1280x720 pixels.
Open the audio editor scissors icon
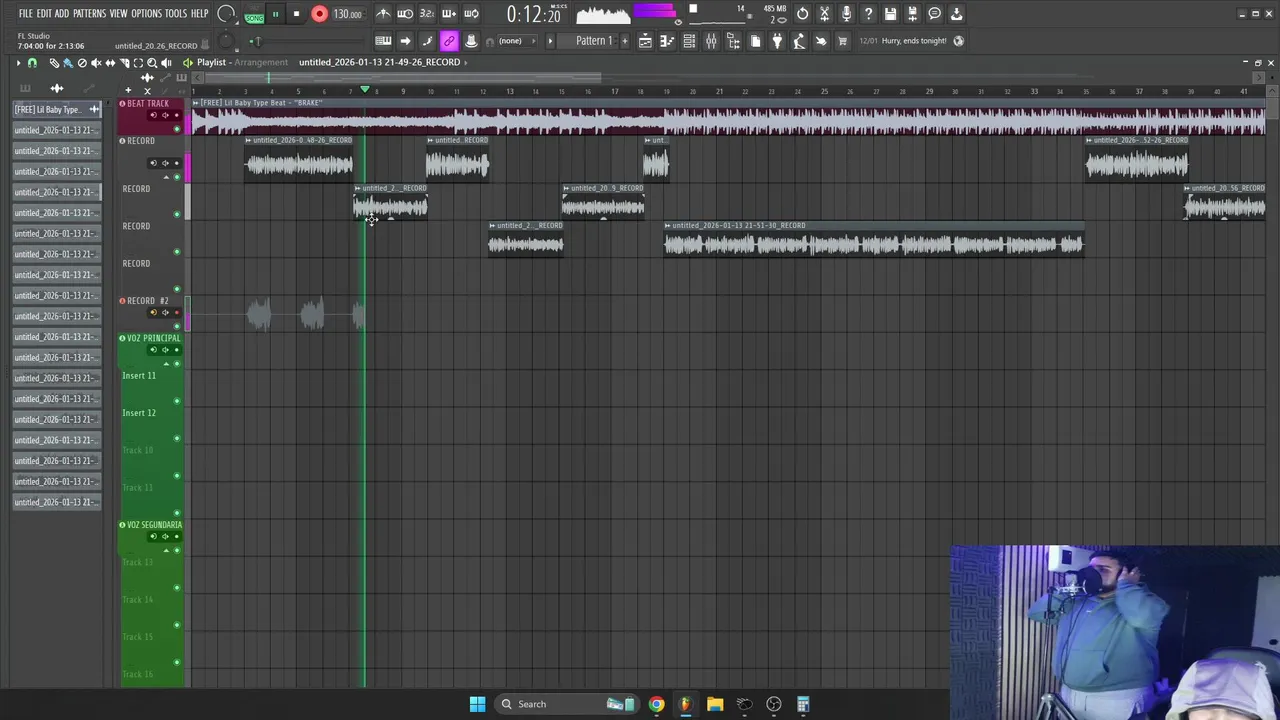tap(824, 14)
